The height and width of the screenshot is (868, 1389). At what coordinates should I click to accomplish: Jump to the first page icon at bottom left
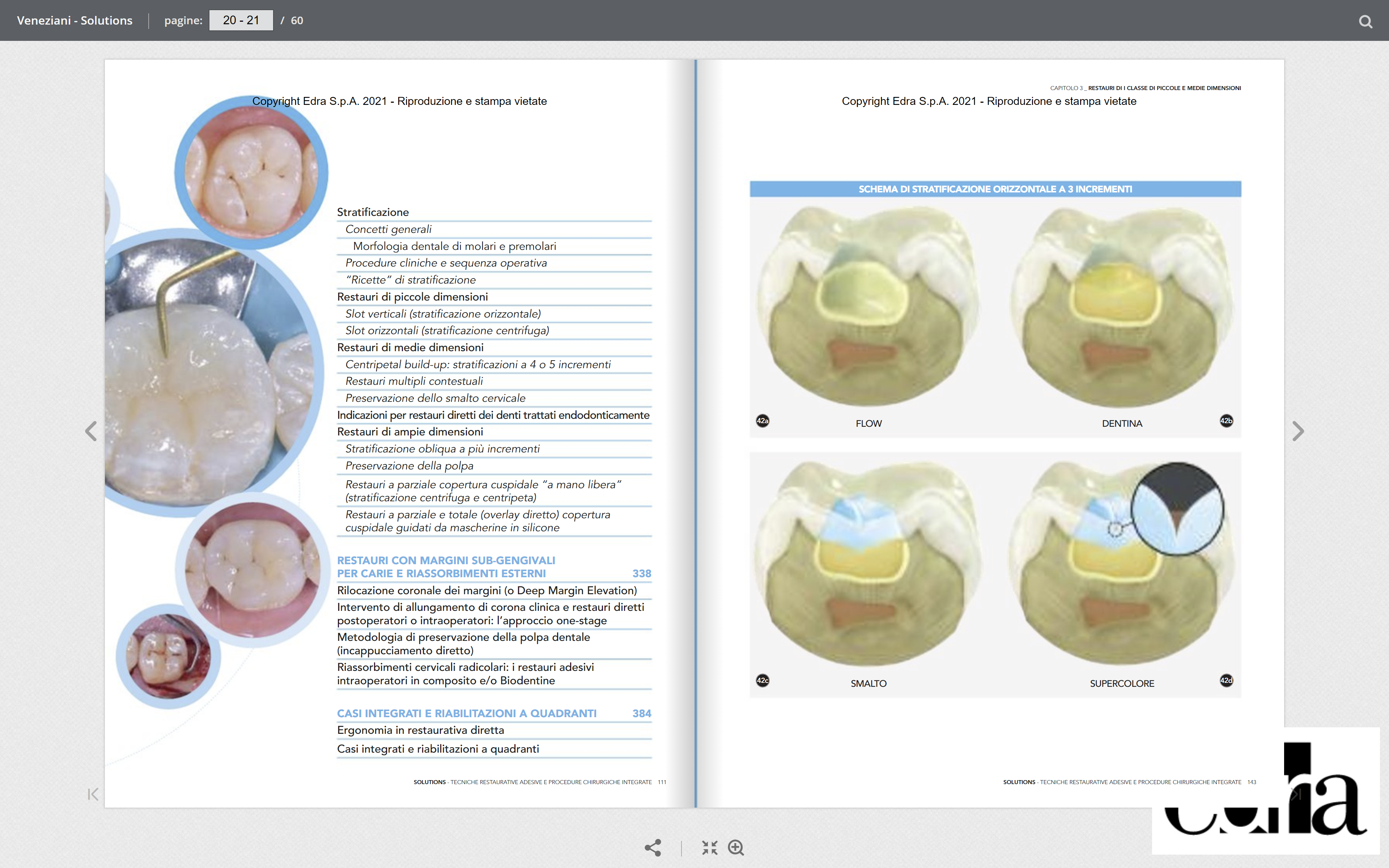[93, 794]
